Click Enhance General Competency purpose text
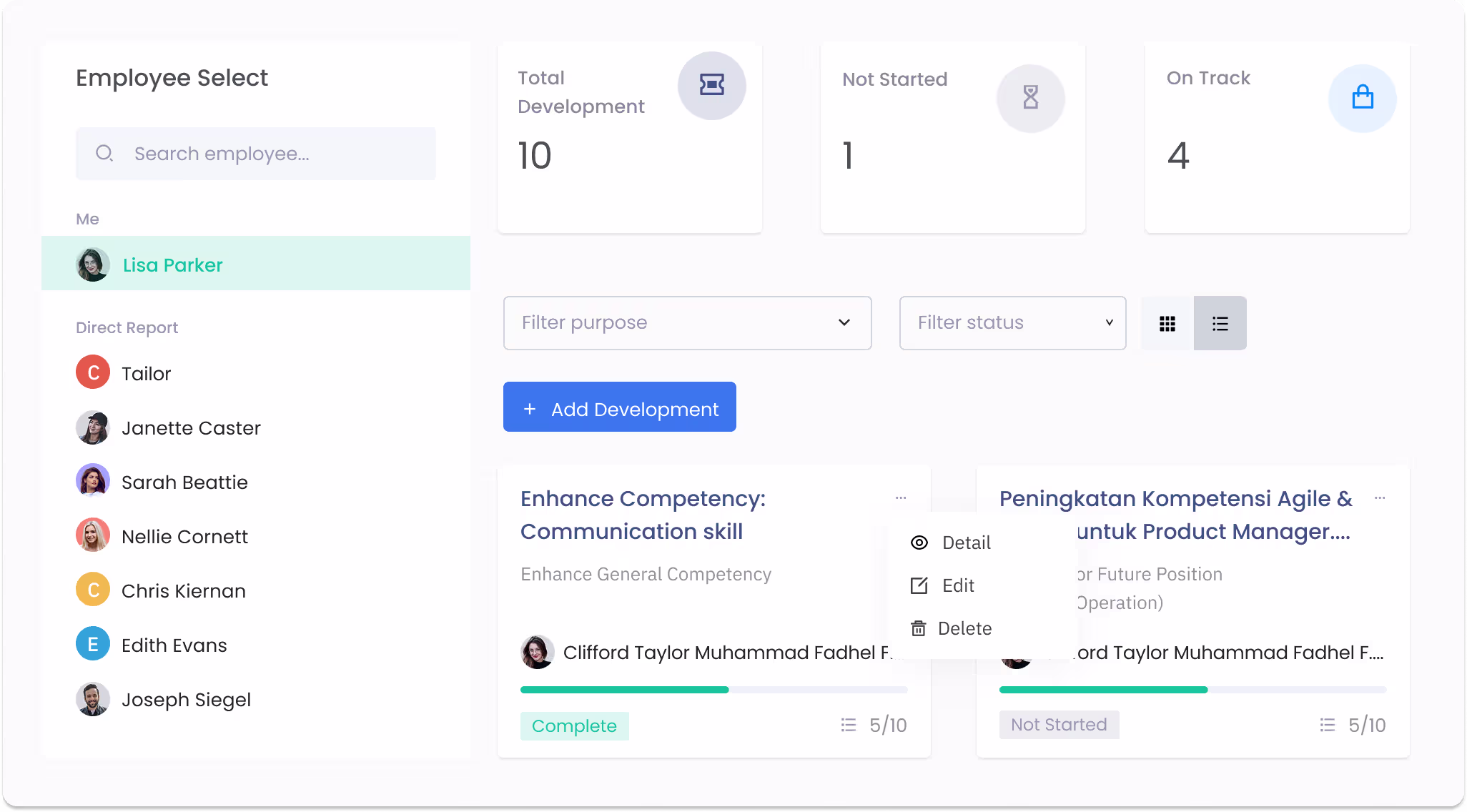 [646, 575]
